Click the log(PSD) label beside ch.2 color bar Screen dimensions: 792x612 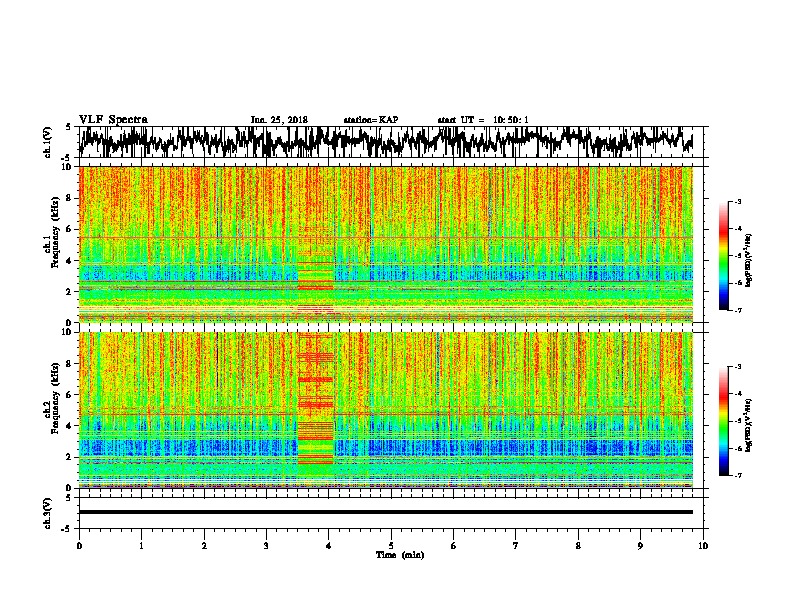tap(749, 425)
